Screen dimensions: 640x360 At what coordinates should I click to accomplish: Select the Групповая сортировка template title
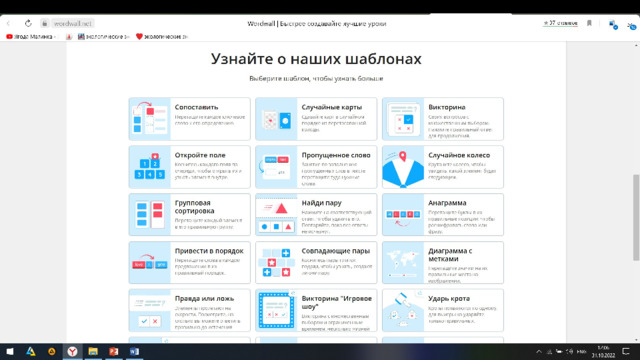coord(194,207)
